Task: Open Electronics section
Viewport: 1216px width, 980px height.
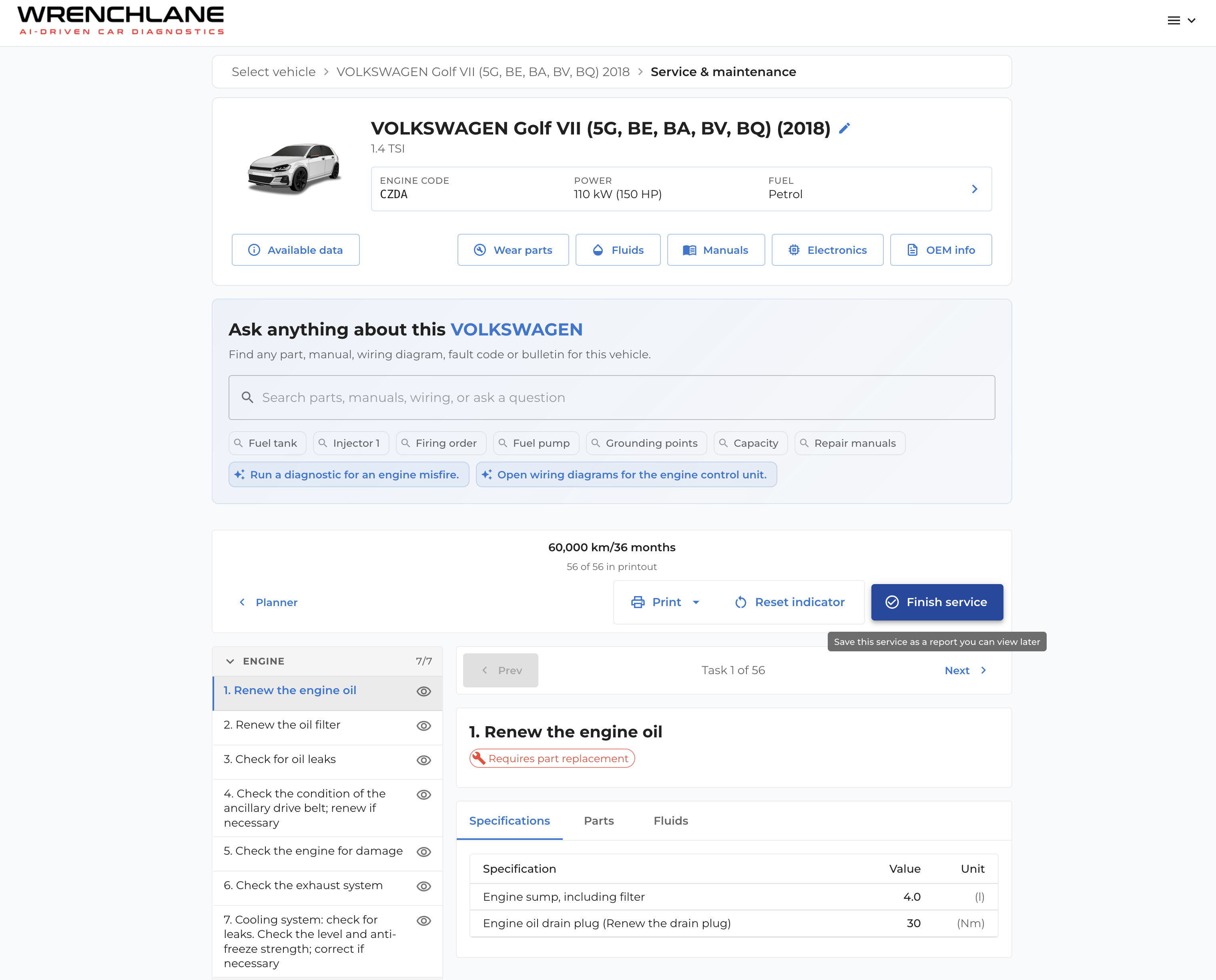Action: (827, 250)
